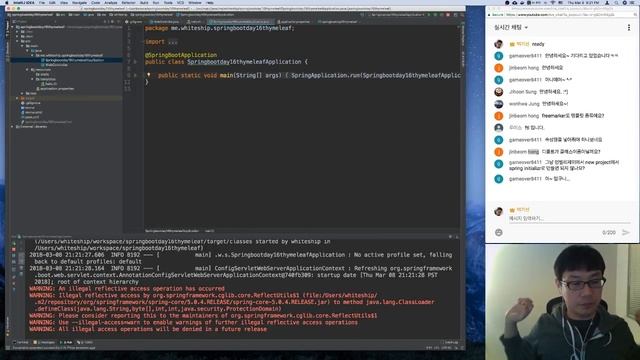Click the freemarker chat message by jinbeom hong
Screen dimensions: 640x360
[573, 116]
